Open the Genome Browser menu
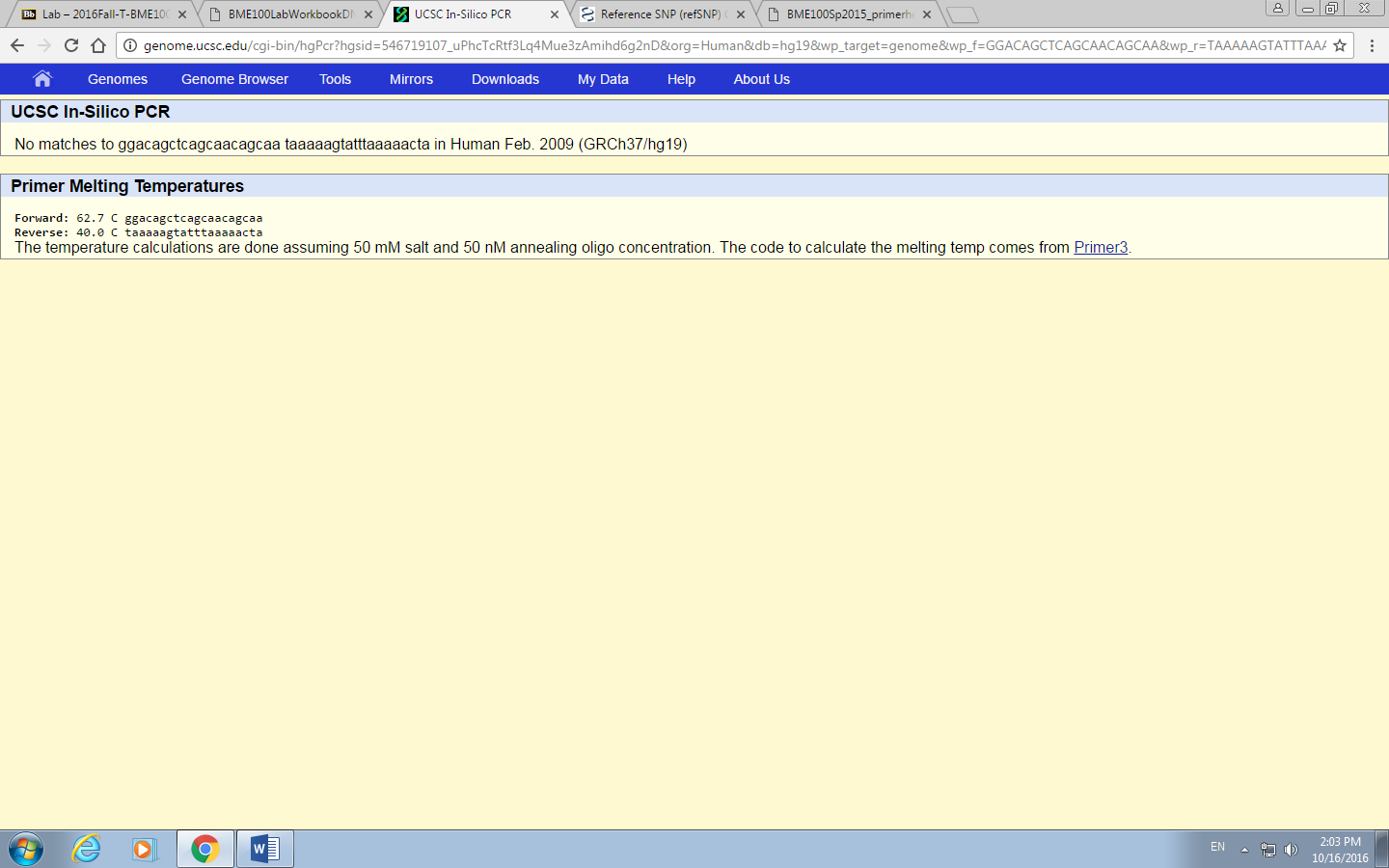Viewport: 1389px width, 868px height. pos(234,79)
